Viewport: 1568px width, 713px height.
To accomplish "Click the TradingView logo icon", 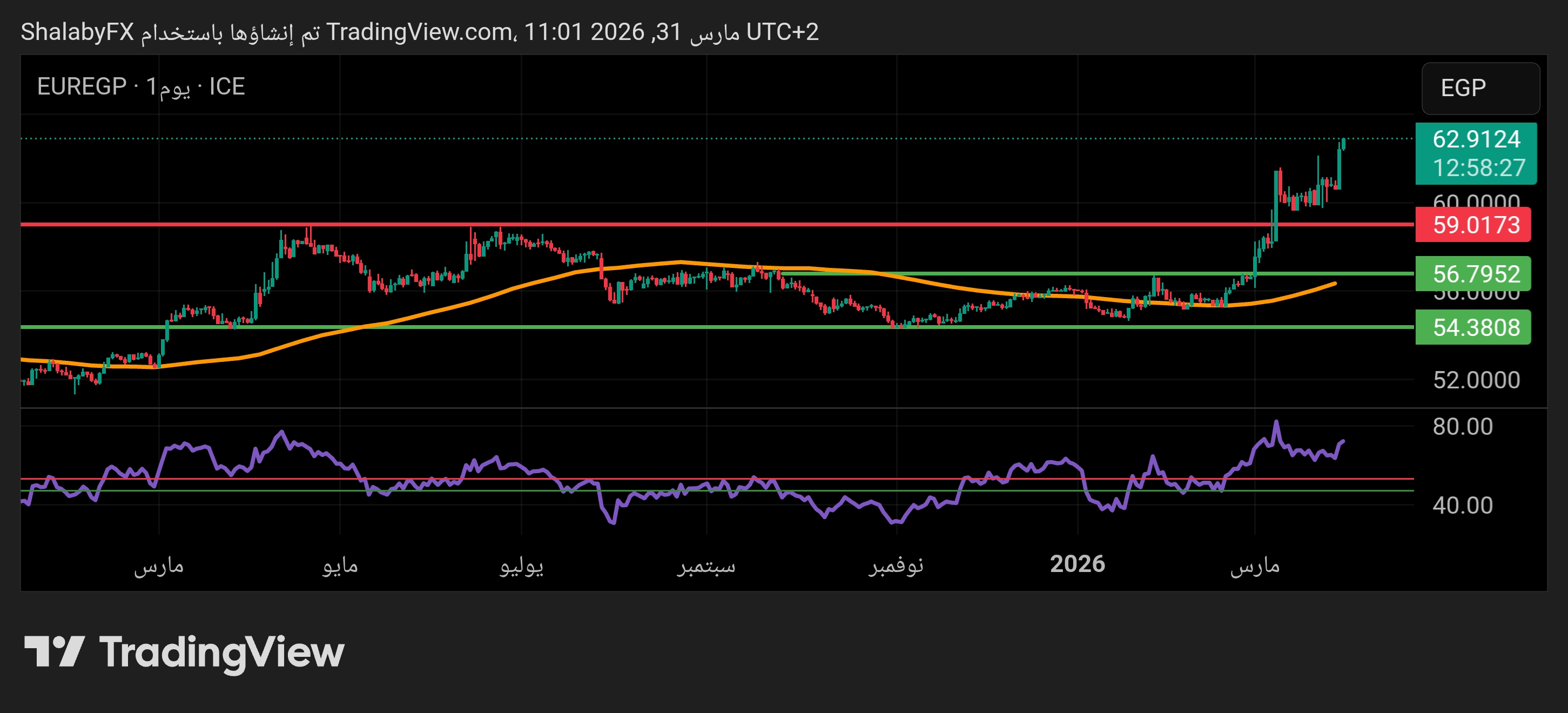I will coord(53,651).
